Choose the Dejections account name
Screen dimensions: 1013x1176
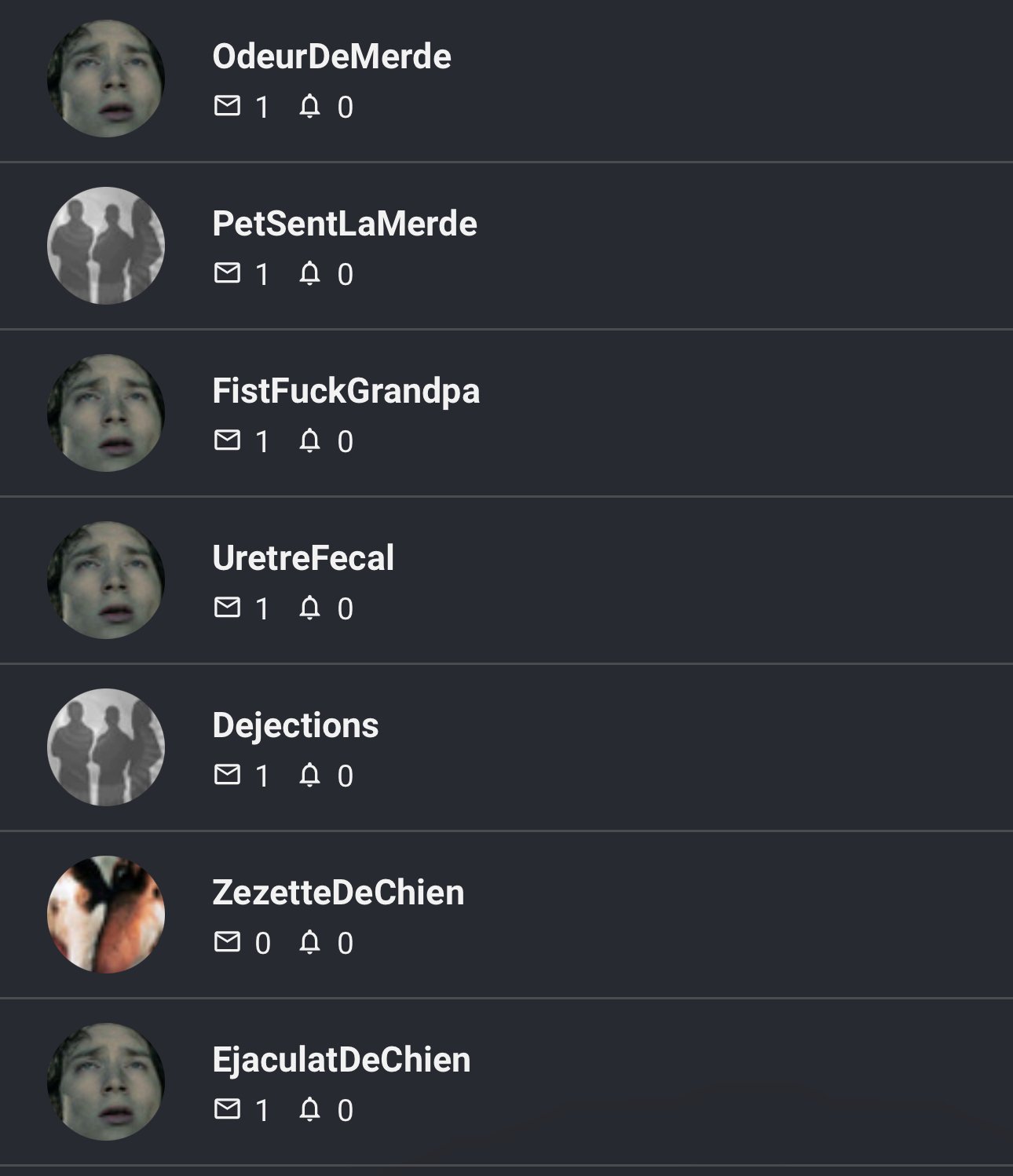click(x=295, y=725)
